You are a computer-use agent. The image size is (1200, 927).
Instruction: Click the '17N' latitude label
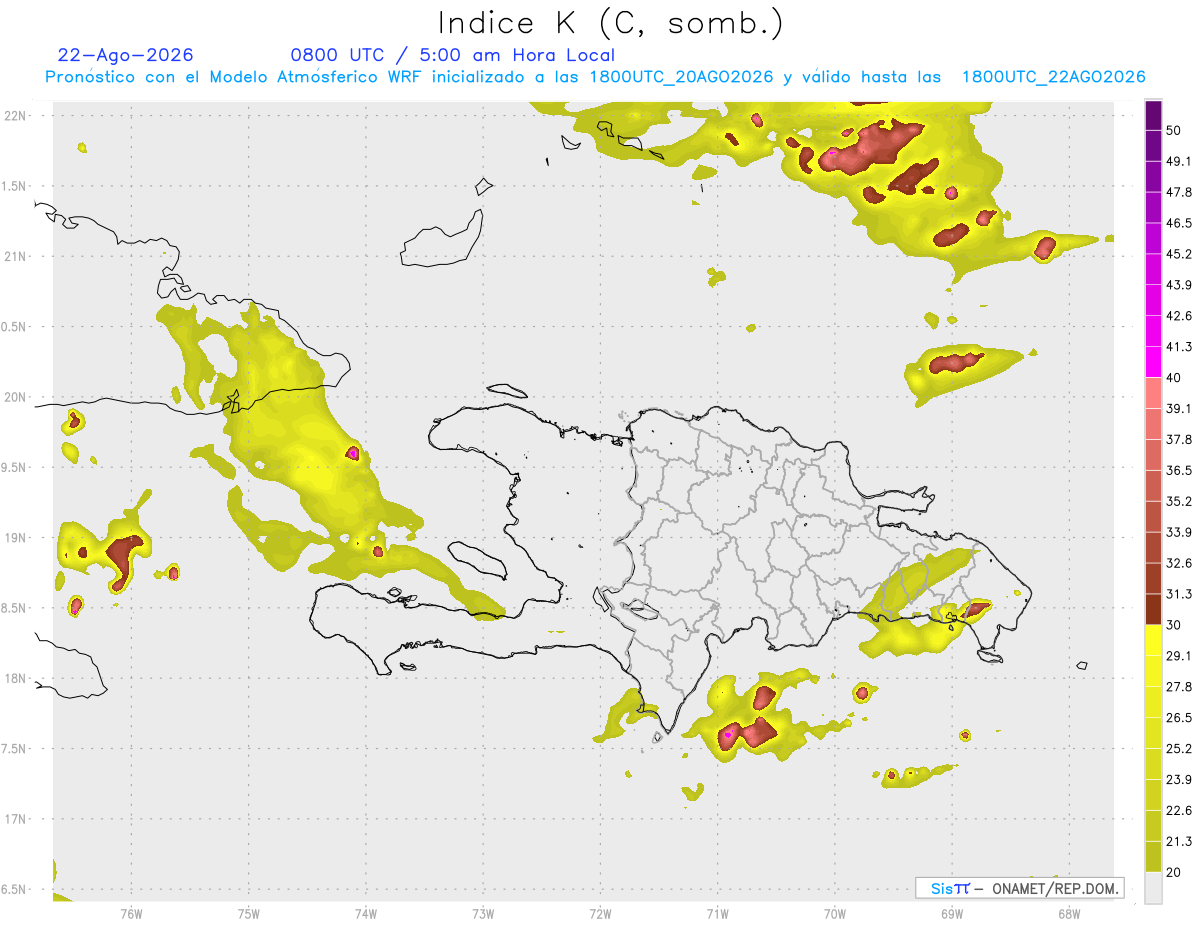pyautogui.click(x=15, y=819)
